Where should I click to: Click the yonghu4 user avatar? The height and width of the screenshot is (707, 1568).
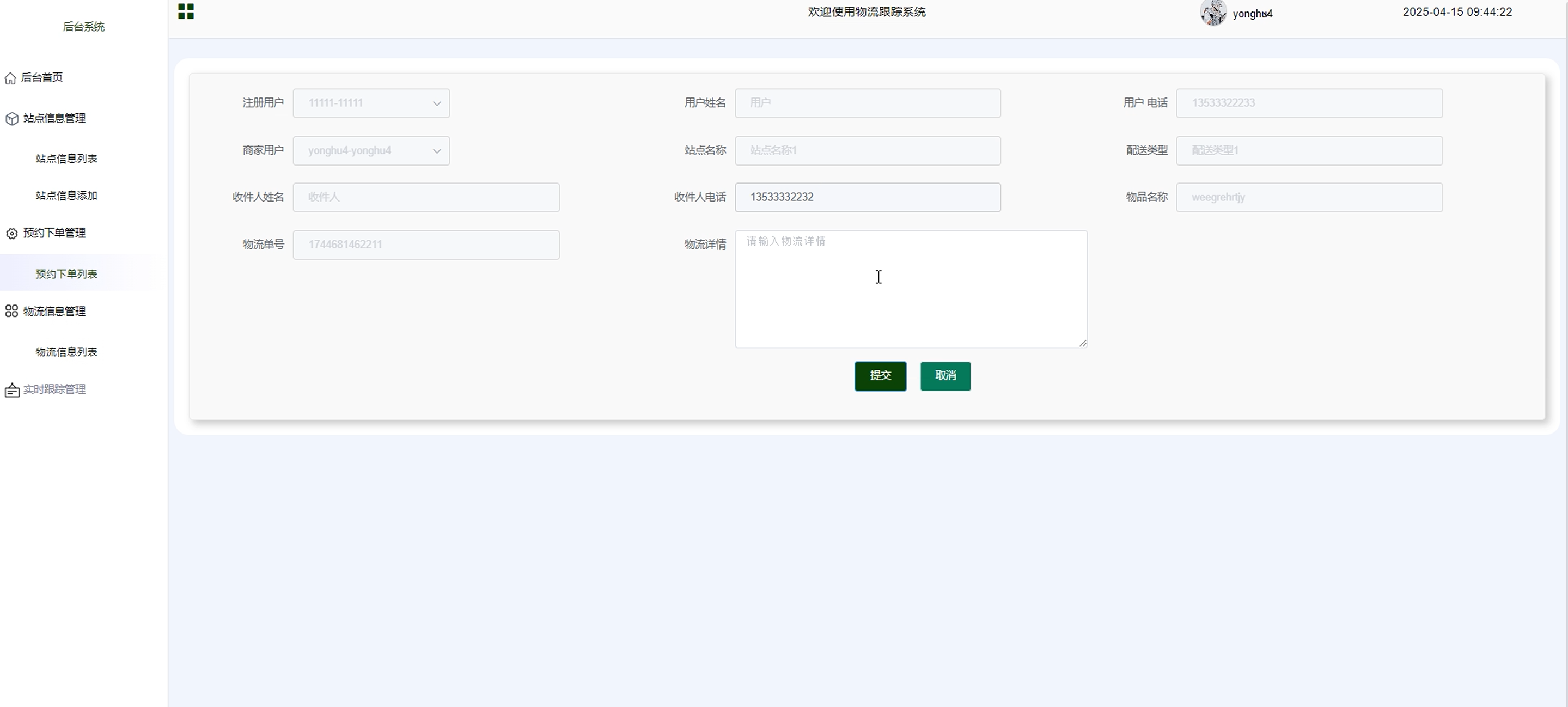(x=1212, y=13)
